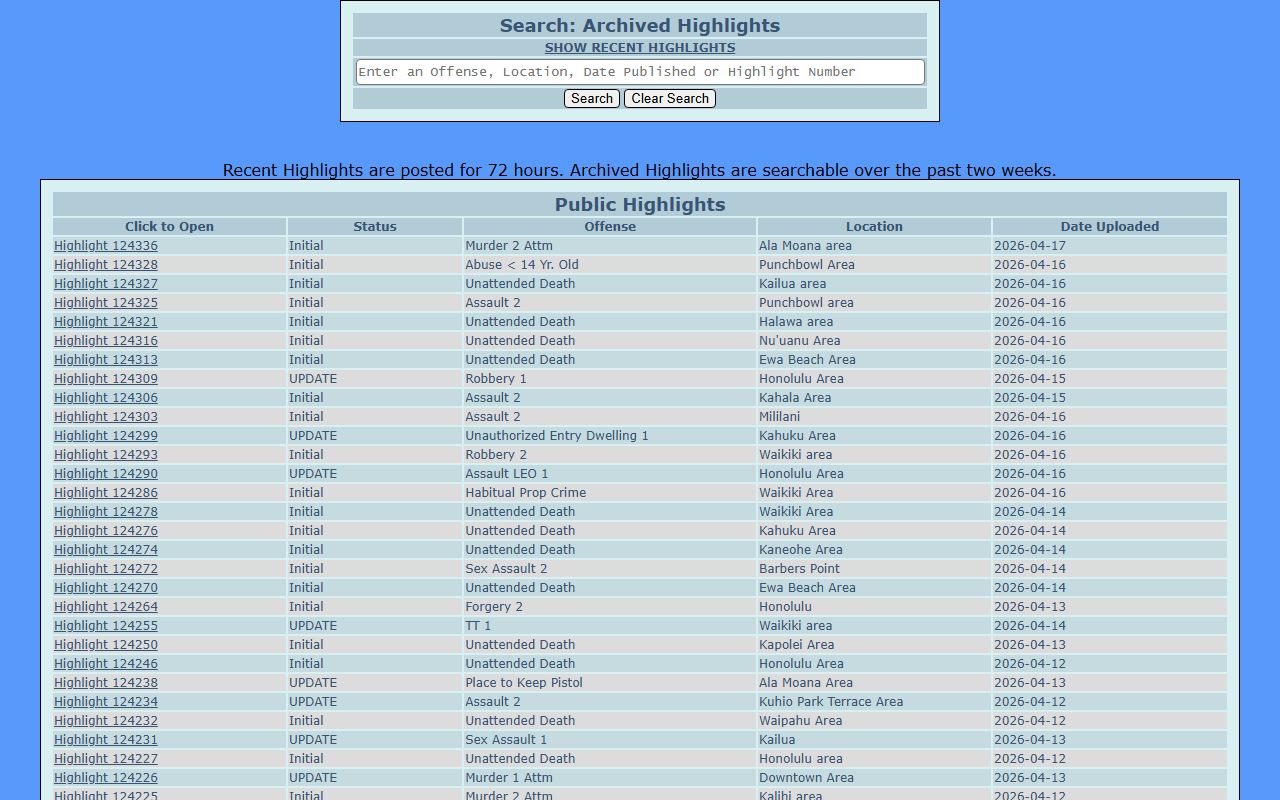Open Highlight 124231
1280x800 pixels.
point(106,740)
